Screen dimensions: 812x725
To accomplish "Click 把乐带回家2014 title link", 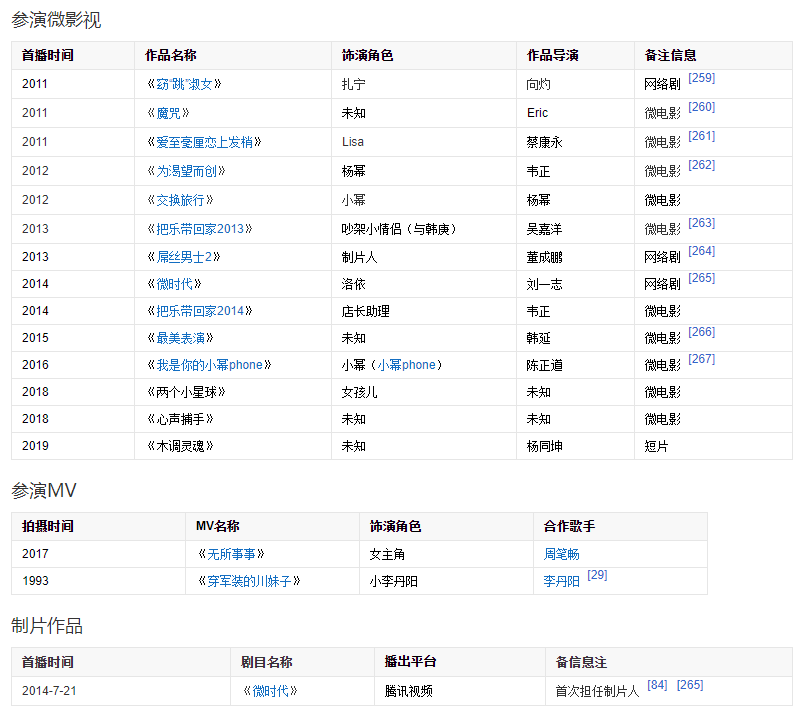I will tap(199, 311).
